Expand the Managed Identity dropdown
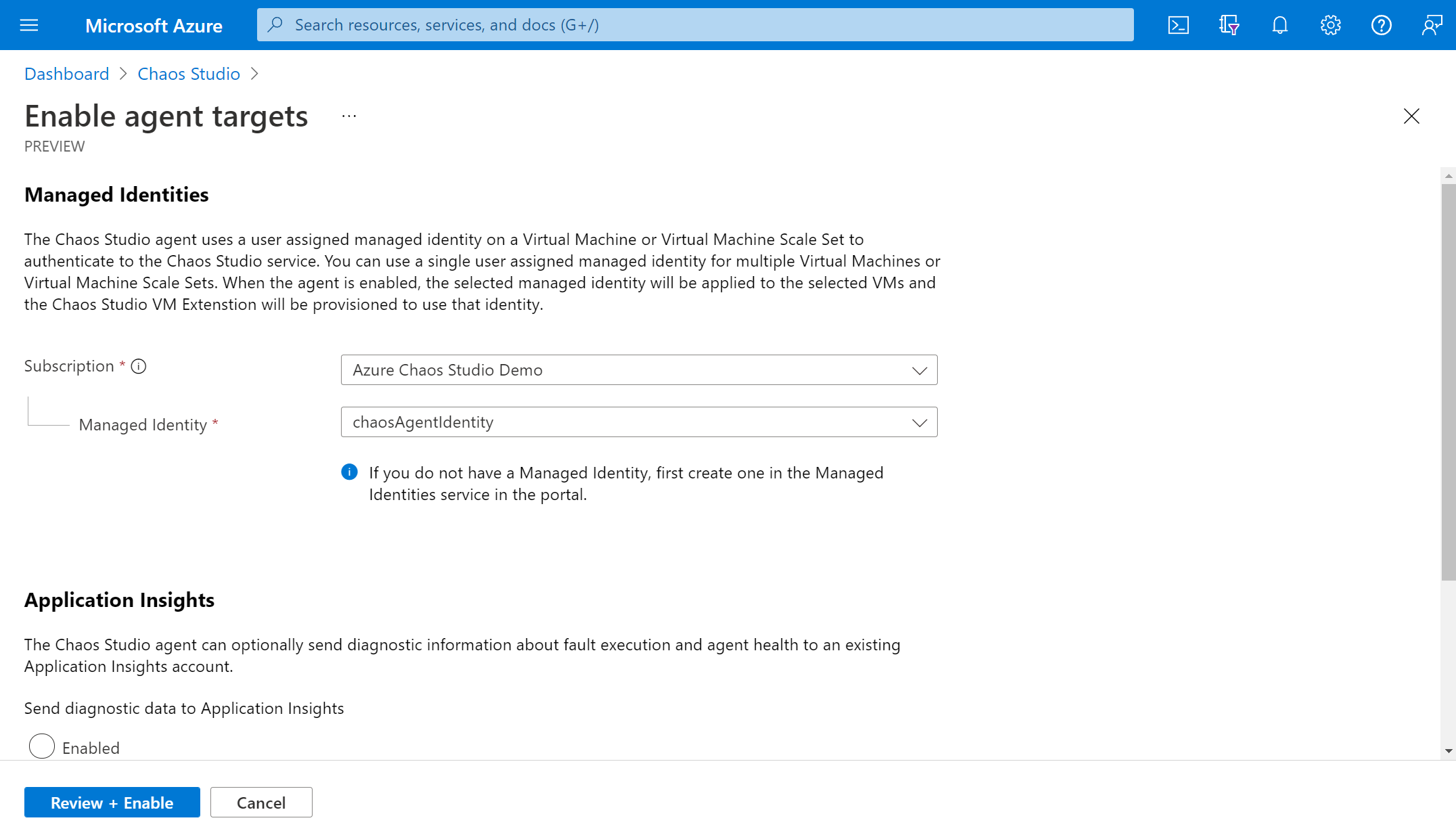The height and width of the screenshot is (833, 1456). pos(638,421)
